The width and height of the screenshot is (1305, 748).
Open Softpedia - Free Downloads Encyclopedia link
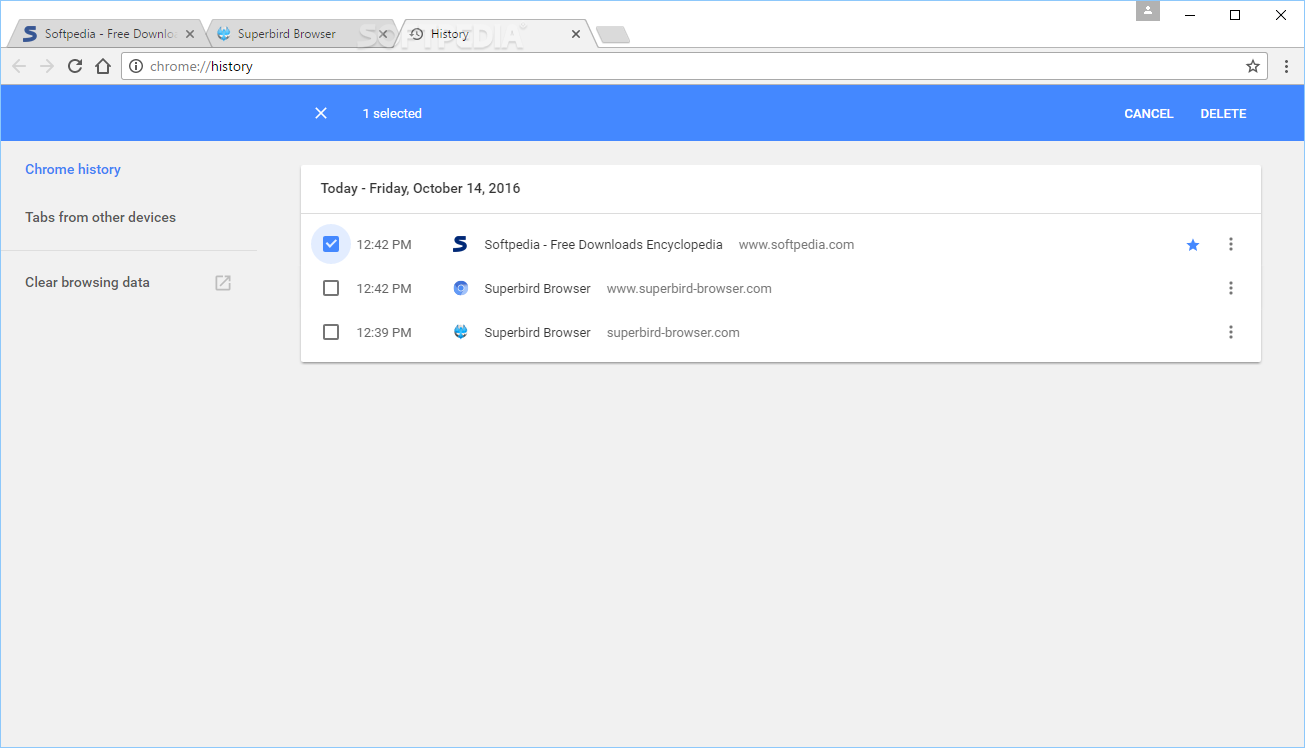click(x=603, y=244)
